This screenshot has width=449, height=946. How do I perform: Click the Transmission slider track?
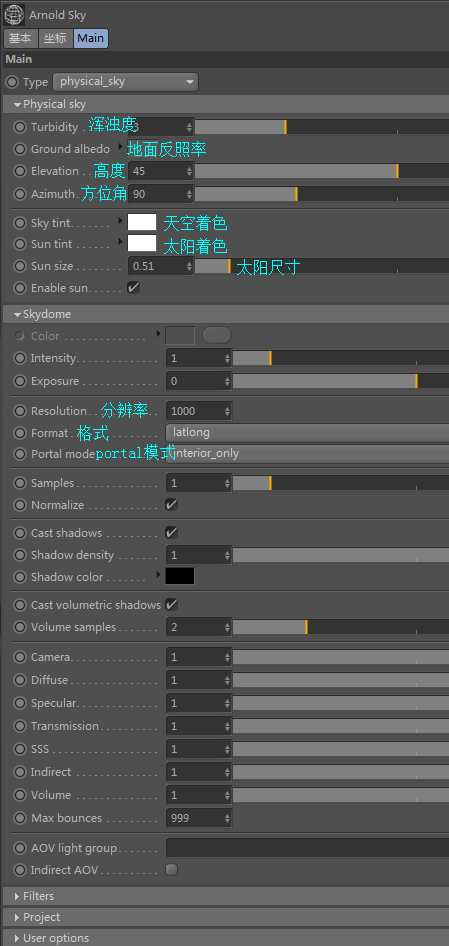(x=341, y=726)
